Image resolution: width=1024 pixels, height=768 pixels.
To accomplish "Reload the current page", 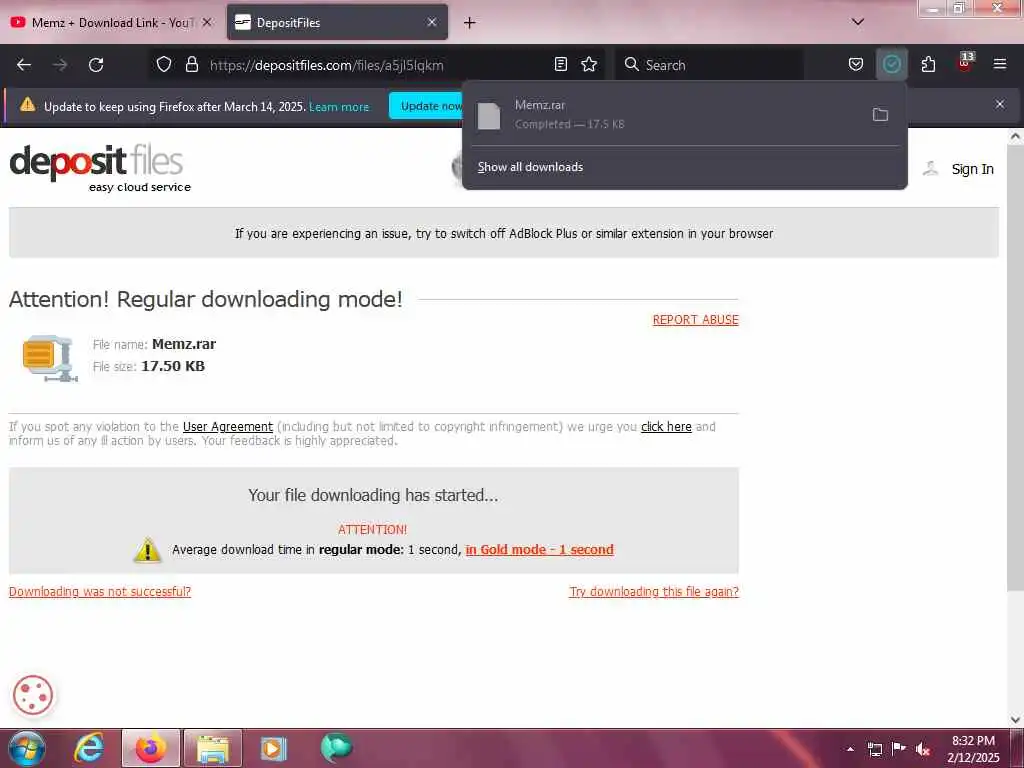I will (x=96, y=65).
